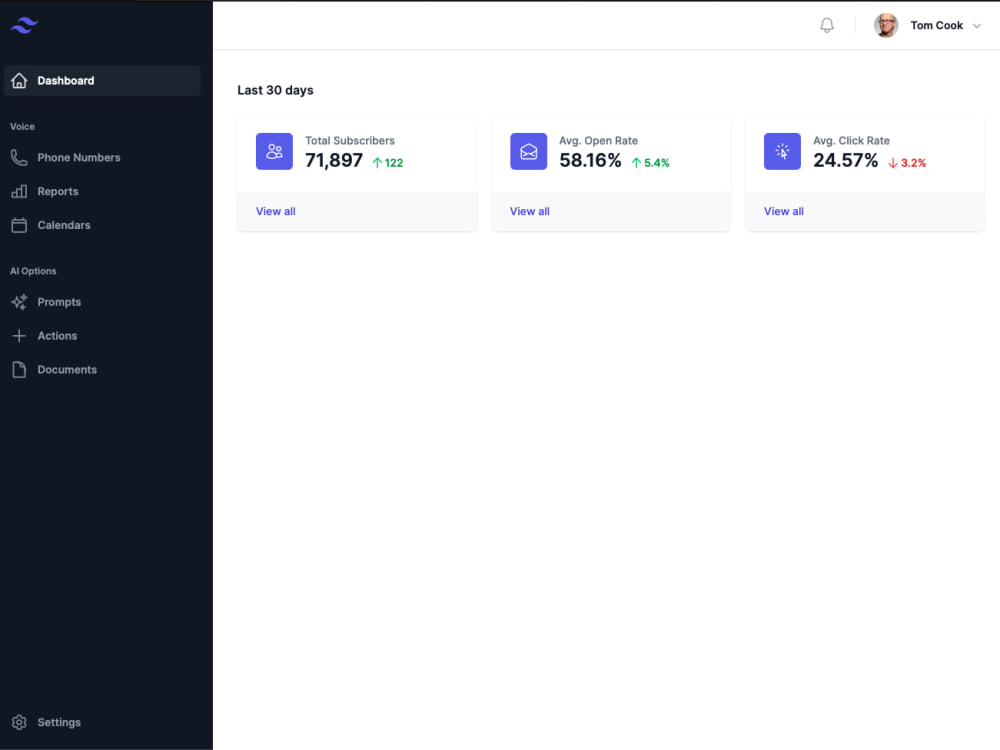Screen dimensions: 1000x750
Task: Click the Settings gear icon
Action: click(x=19, y=722)
